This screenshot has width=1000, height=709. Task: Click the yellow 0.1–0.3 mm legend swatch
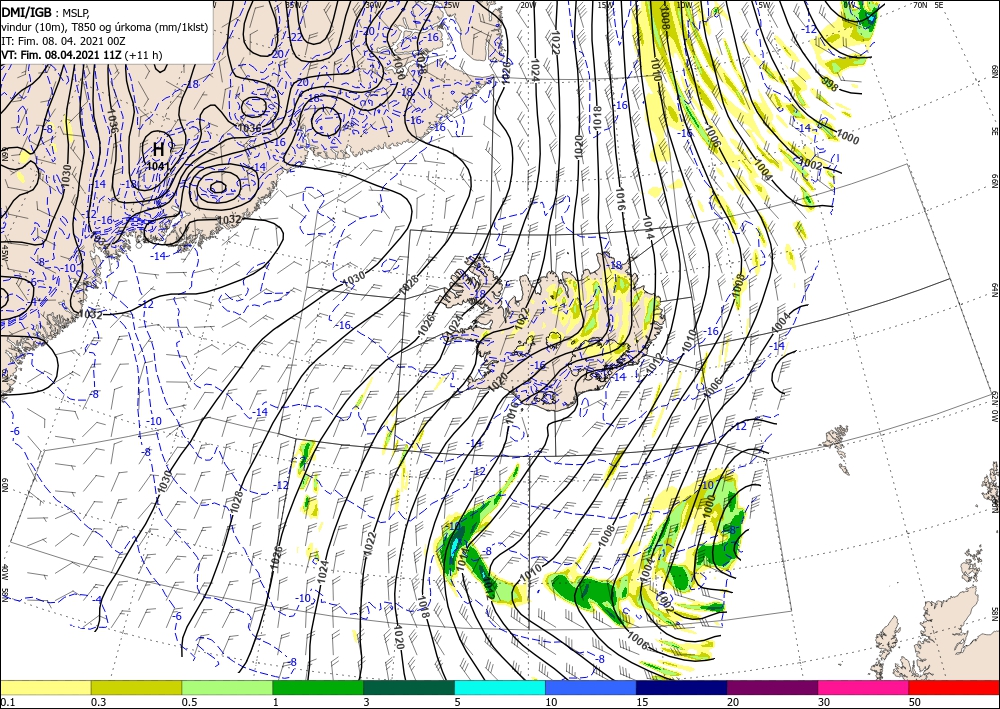(45, 687)
